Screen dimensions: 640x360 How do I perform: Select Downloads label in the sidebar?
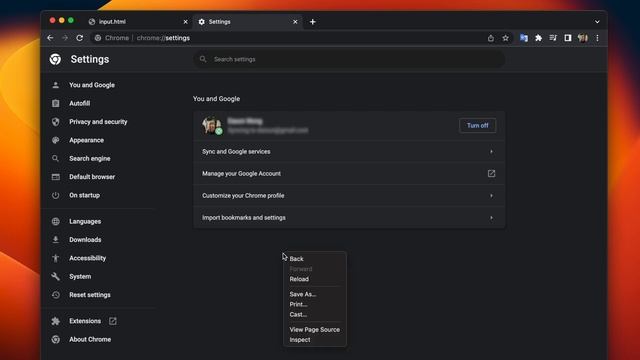coord(85,240)
